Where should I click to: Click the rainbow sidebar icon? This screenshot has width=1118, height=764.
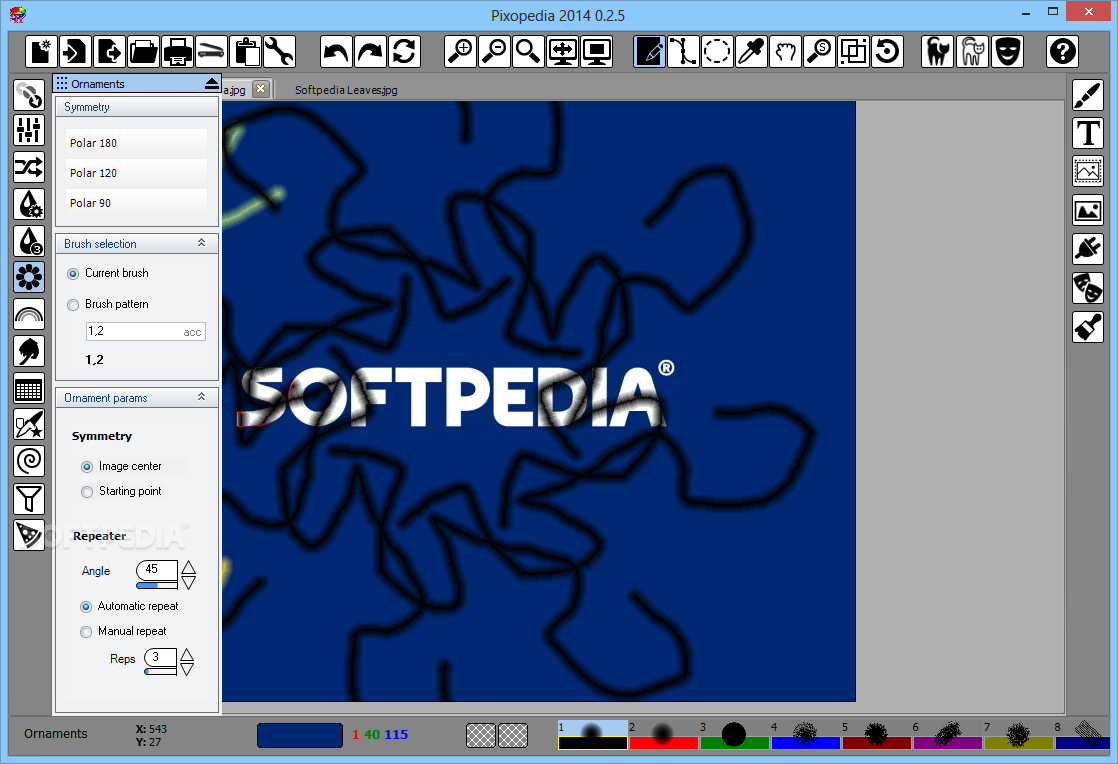coord(29,314)
